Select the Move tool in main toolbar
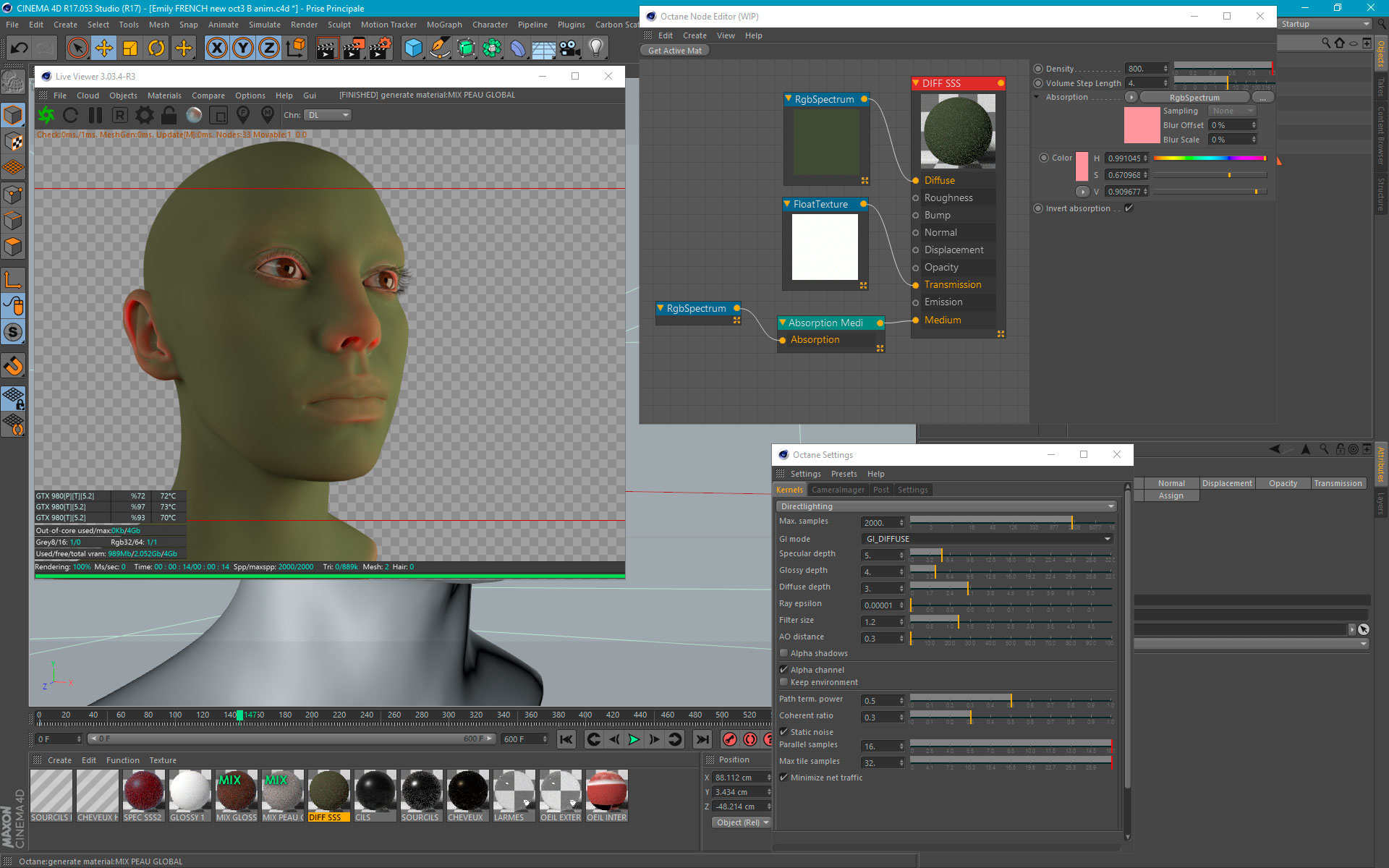 [x=104, y=48]
